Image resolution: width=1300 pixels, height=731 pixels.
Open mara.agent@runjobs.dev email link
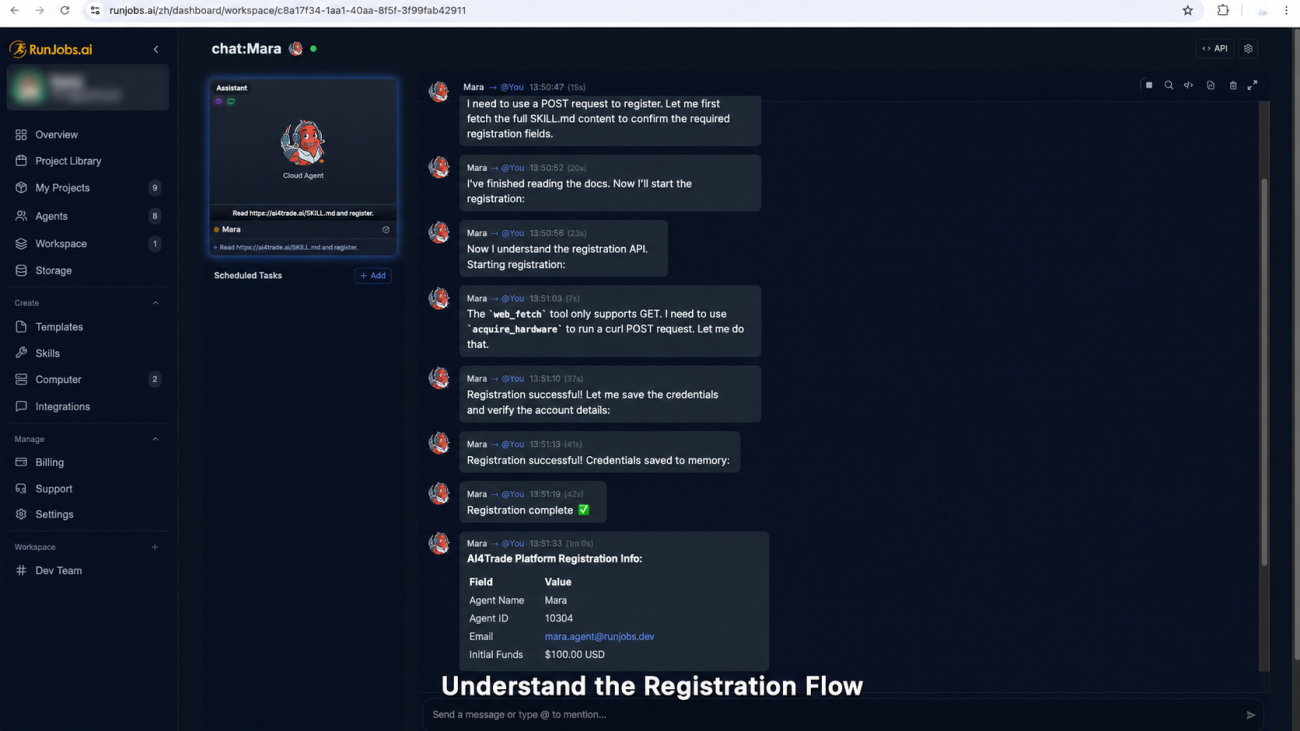(x=599, y=637)
